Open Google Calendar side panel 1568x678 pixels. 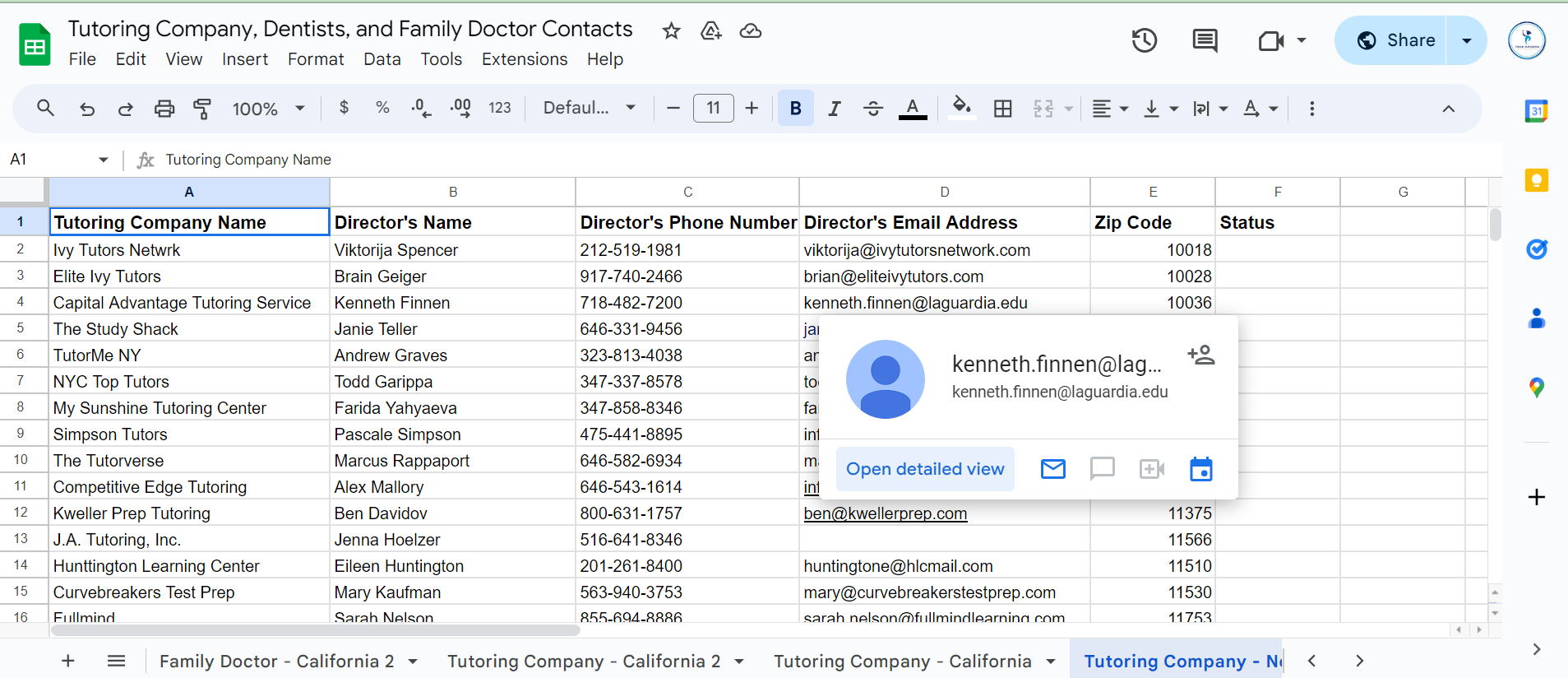[x=1536, y=111]
